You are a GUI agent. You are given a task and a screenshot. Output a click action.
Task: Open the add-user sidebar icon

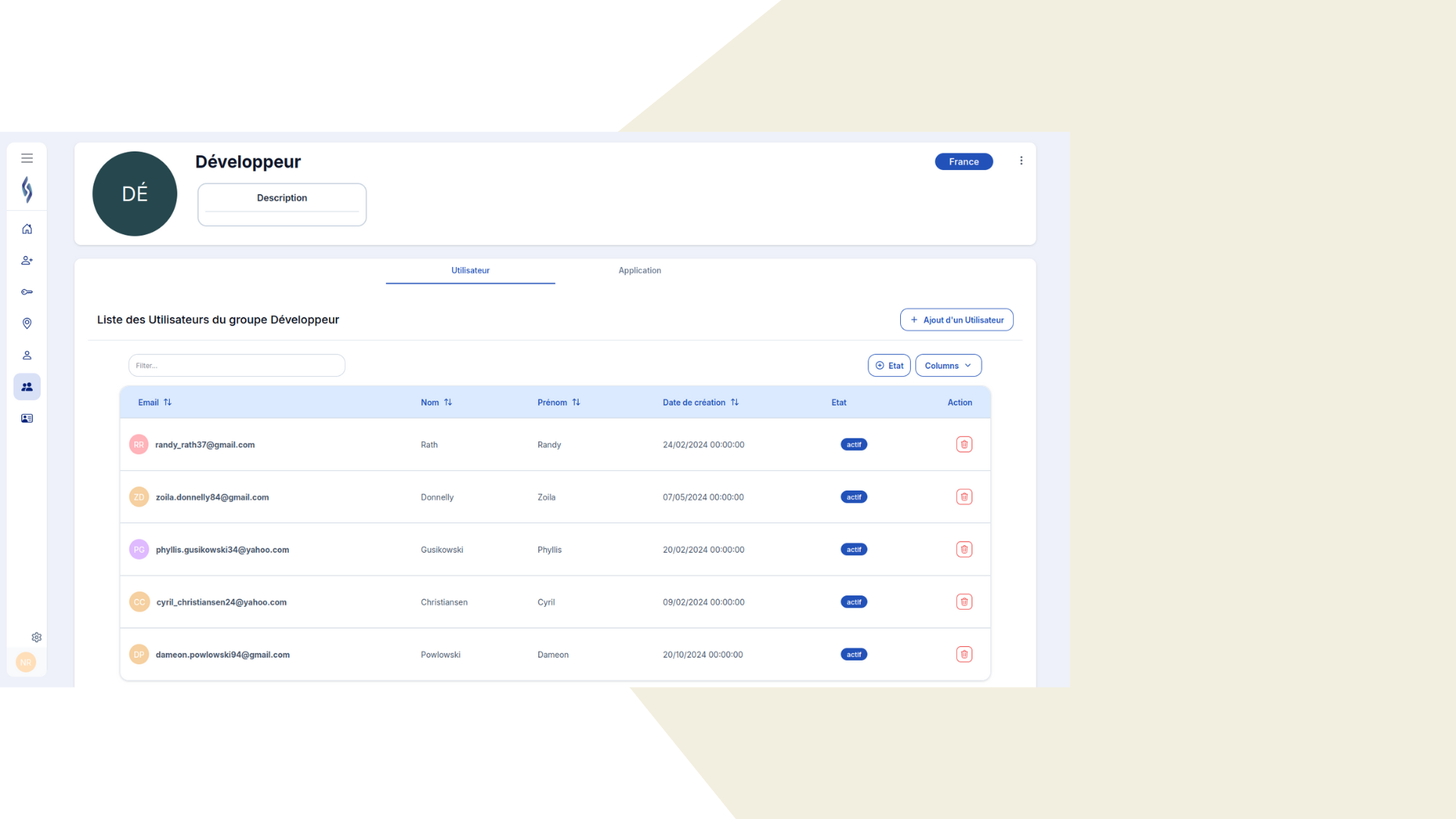point(27,260)
